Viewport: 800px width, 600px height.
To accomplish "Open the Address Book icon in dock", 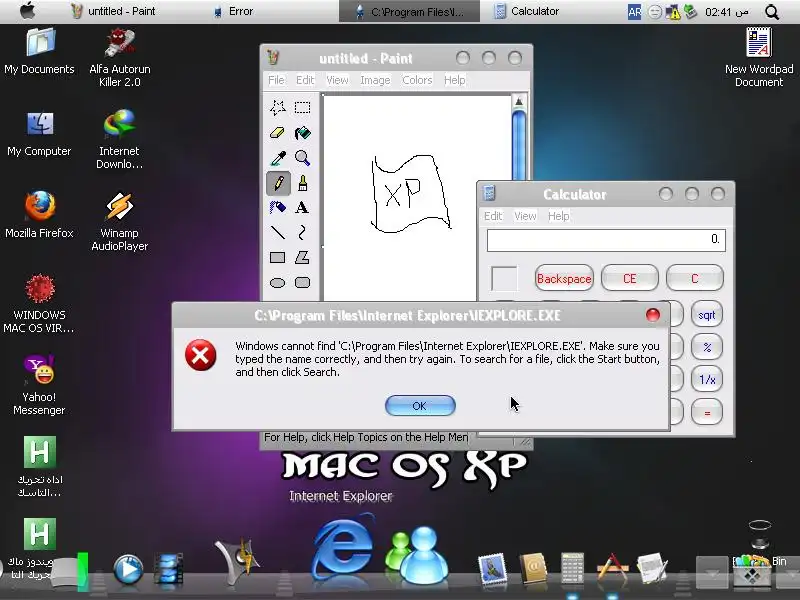I will pyautogui.click(x=533, y=568).
